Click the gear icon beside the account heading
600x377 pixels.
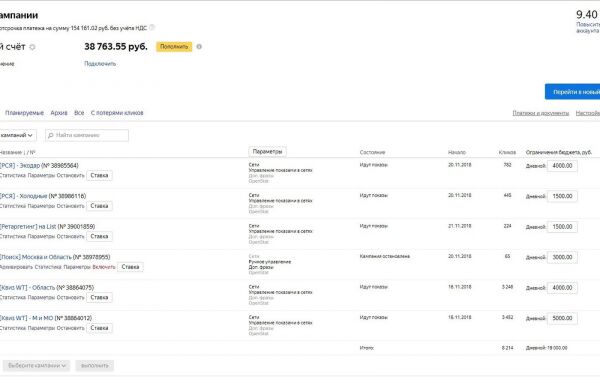pyautogui.click(x=33, y=47)
